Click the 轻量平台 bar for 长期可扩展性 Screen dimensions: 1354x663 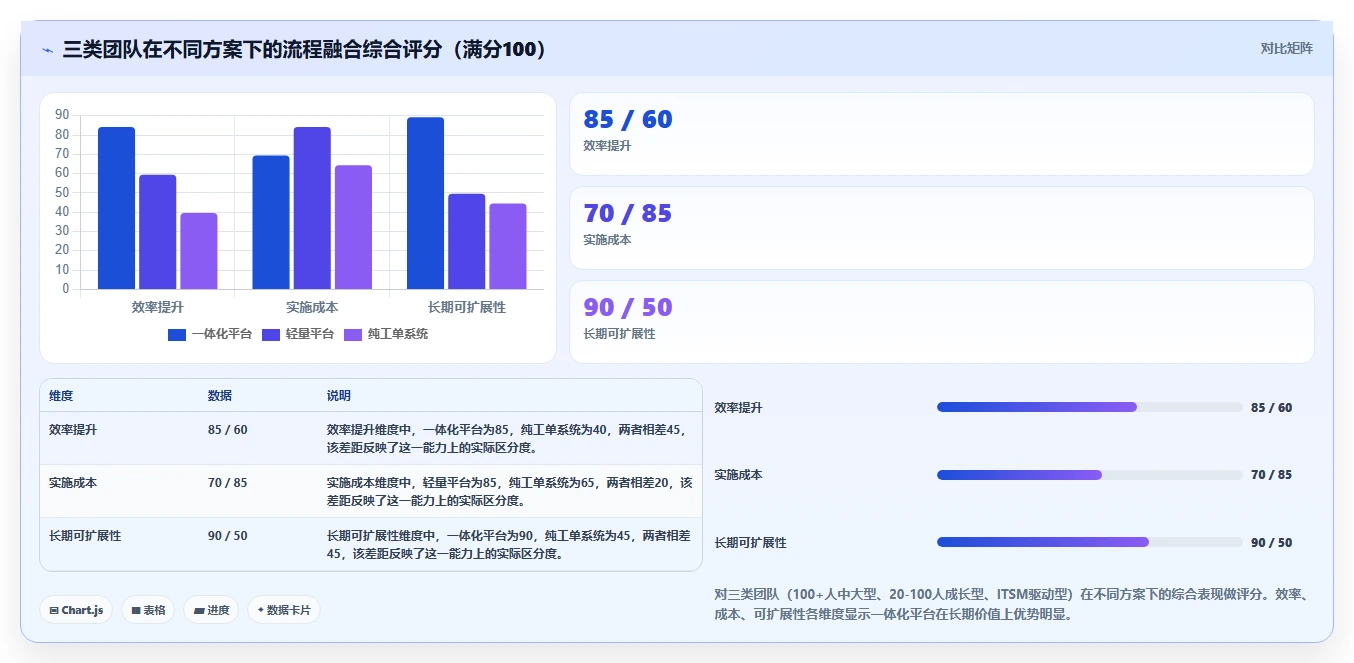pos(466,241)
